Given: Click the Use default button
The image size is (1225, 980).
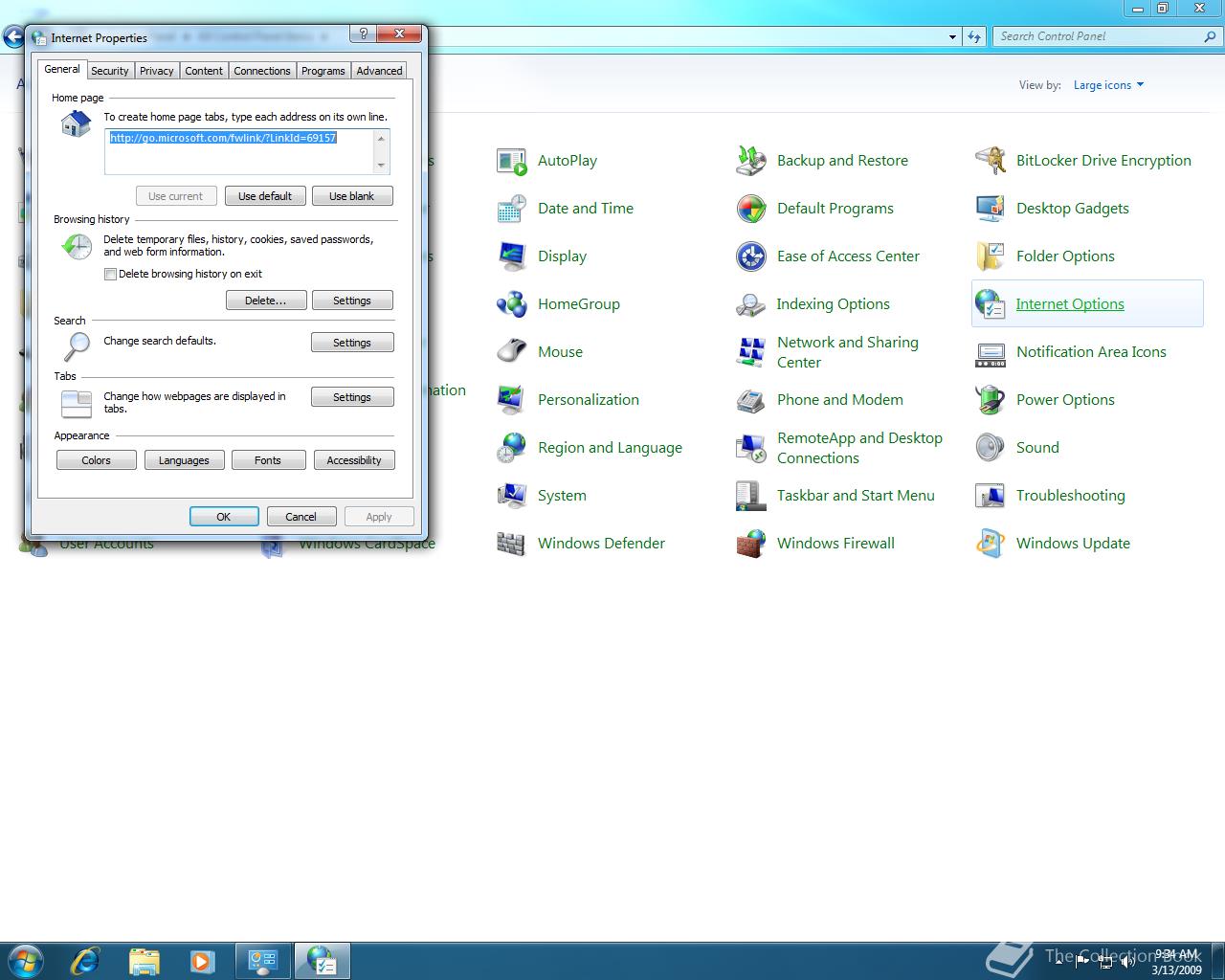Looking at the screenshot, I should [265, 196].
